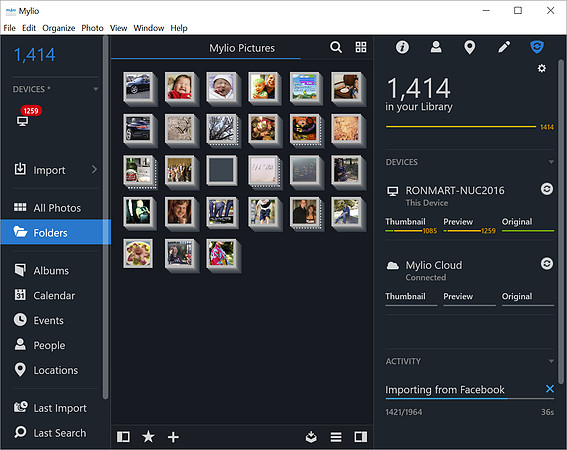
Task: Click the 1421/1964 import progress text
Action: click(x=404, y=412)
